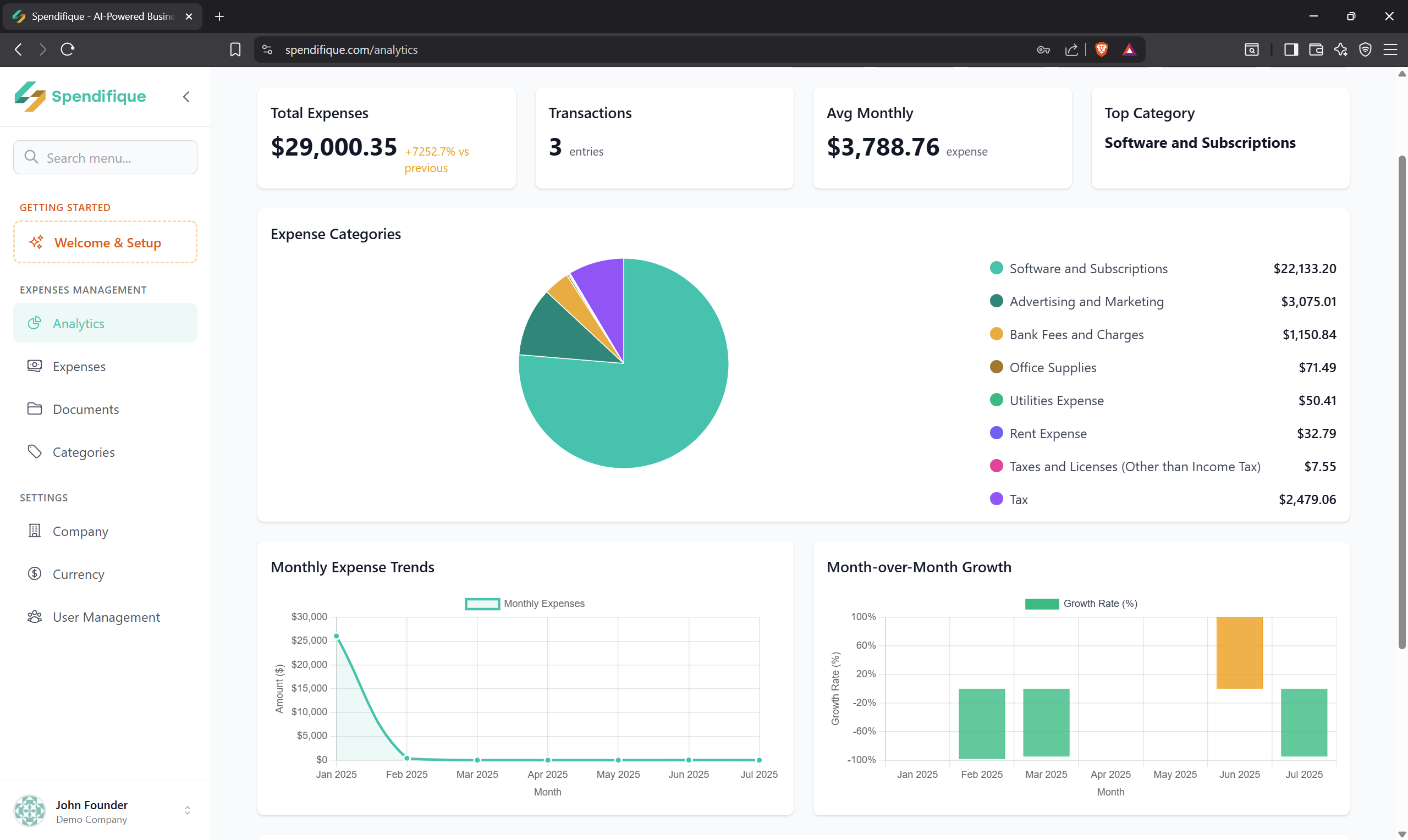Reload the page with the refresh button
This screenshot has height=840, width=1408.
tap(67, 50)
